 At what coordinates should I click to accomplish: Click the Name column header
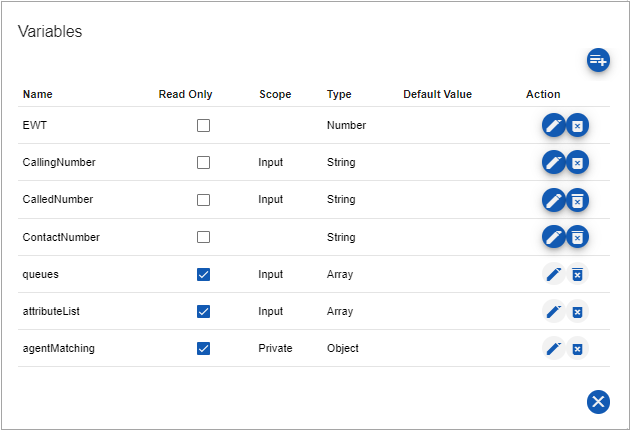click(37, 94)
